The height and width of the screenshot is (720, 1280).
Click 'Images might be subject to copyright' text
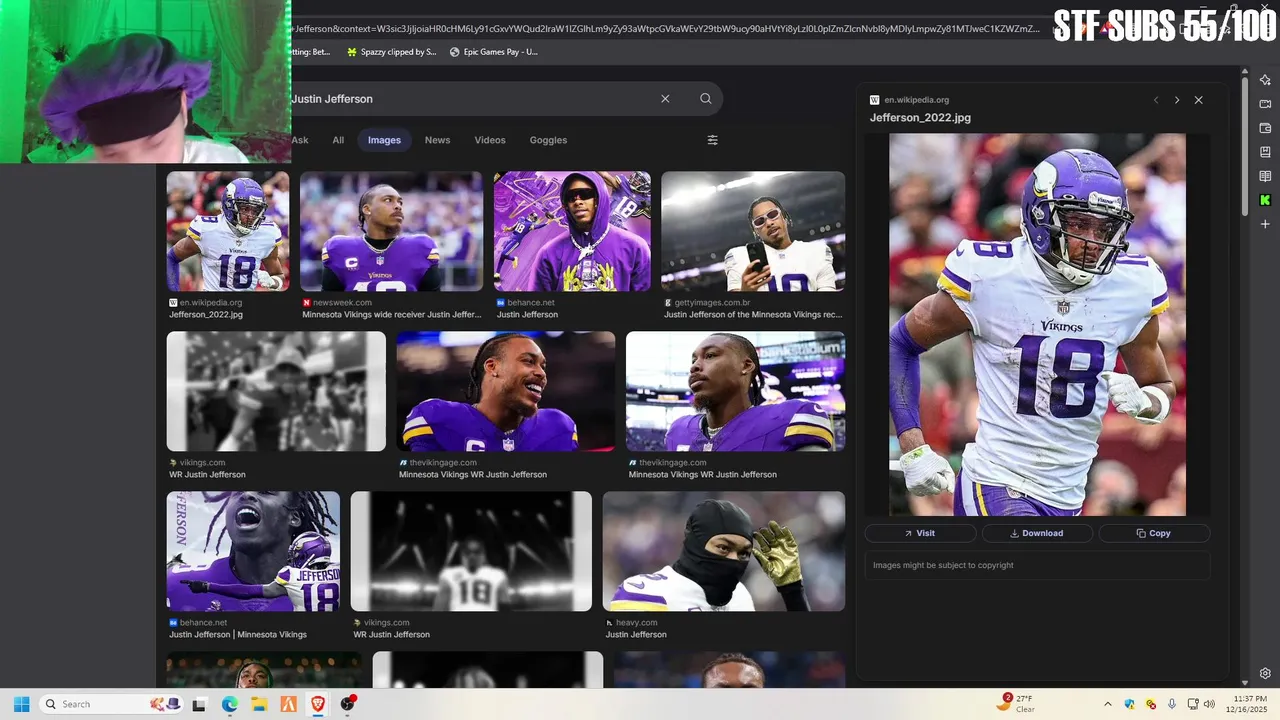click(x=943, y=565)
